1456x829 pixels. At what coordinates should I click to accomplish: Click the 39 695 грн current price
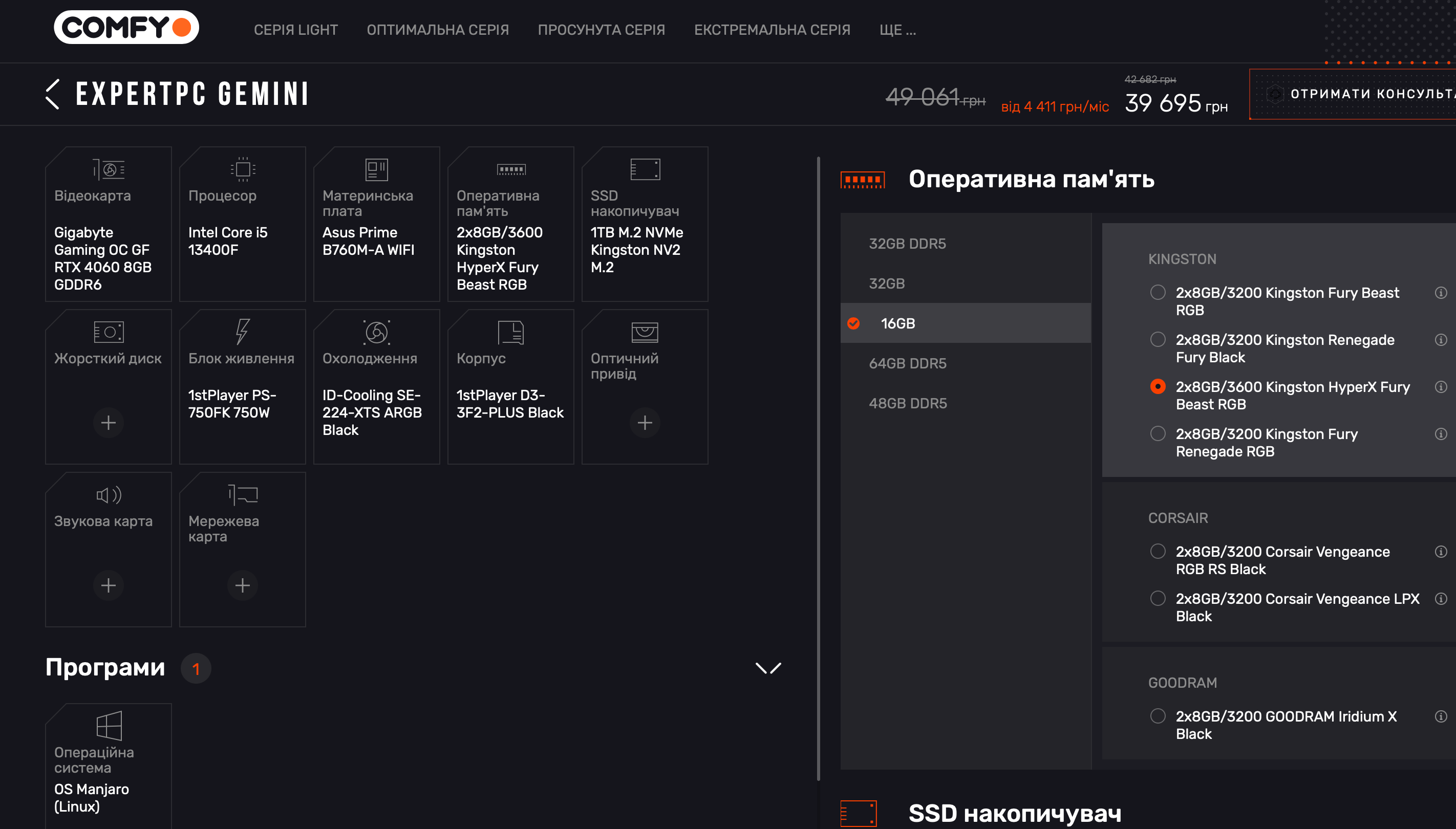(1176, 103)
